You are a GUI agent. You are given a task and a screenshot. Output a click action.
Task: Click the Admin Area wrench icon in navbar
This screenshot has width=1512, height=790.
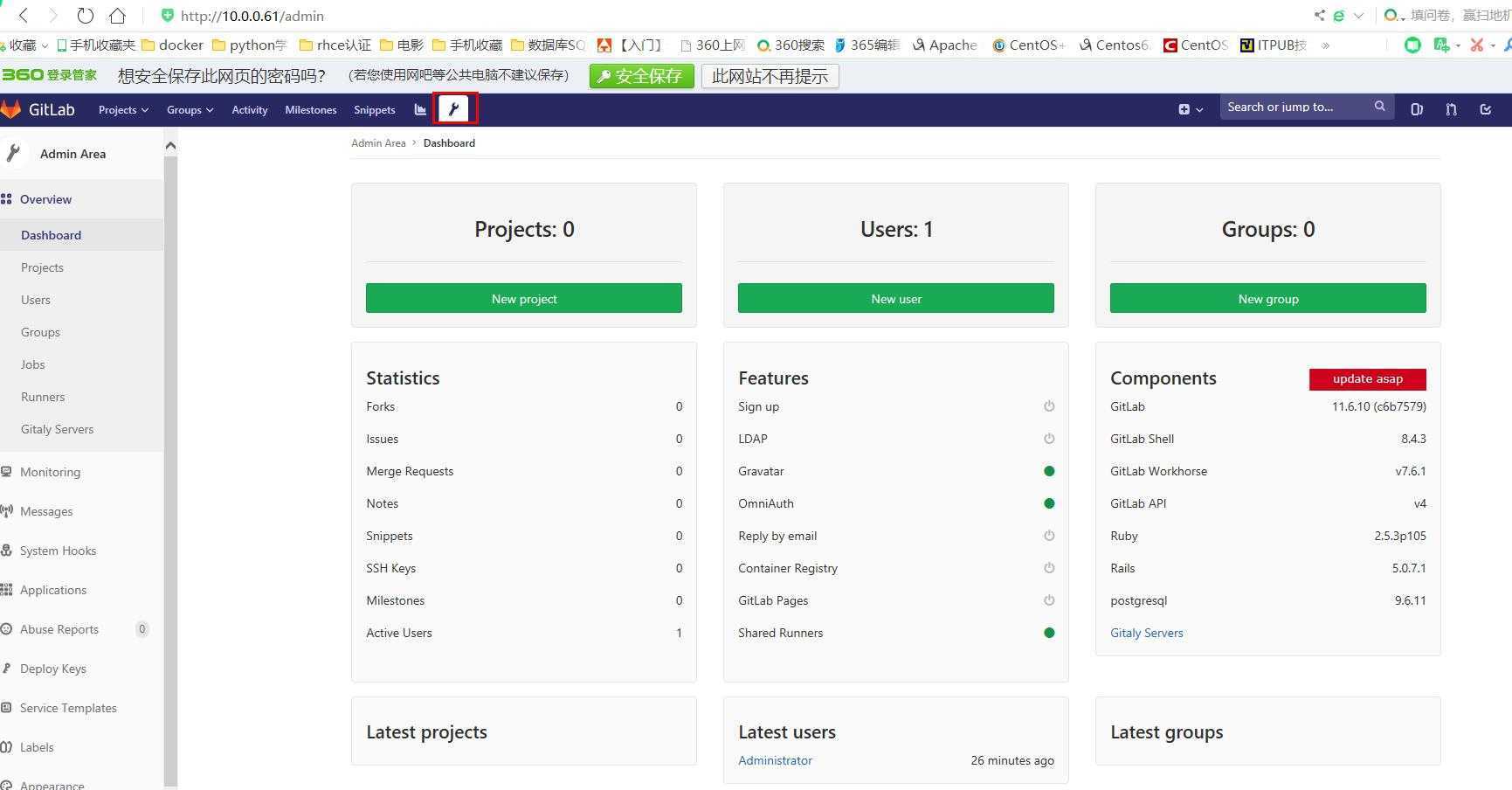(454, 109)
